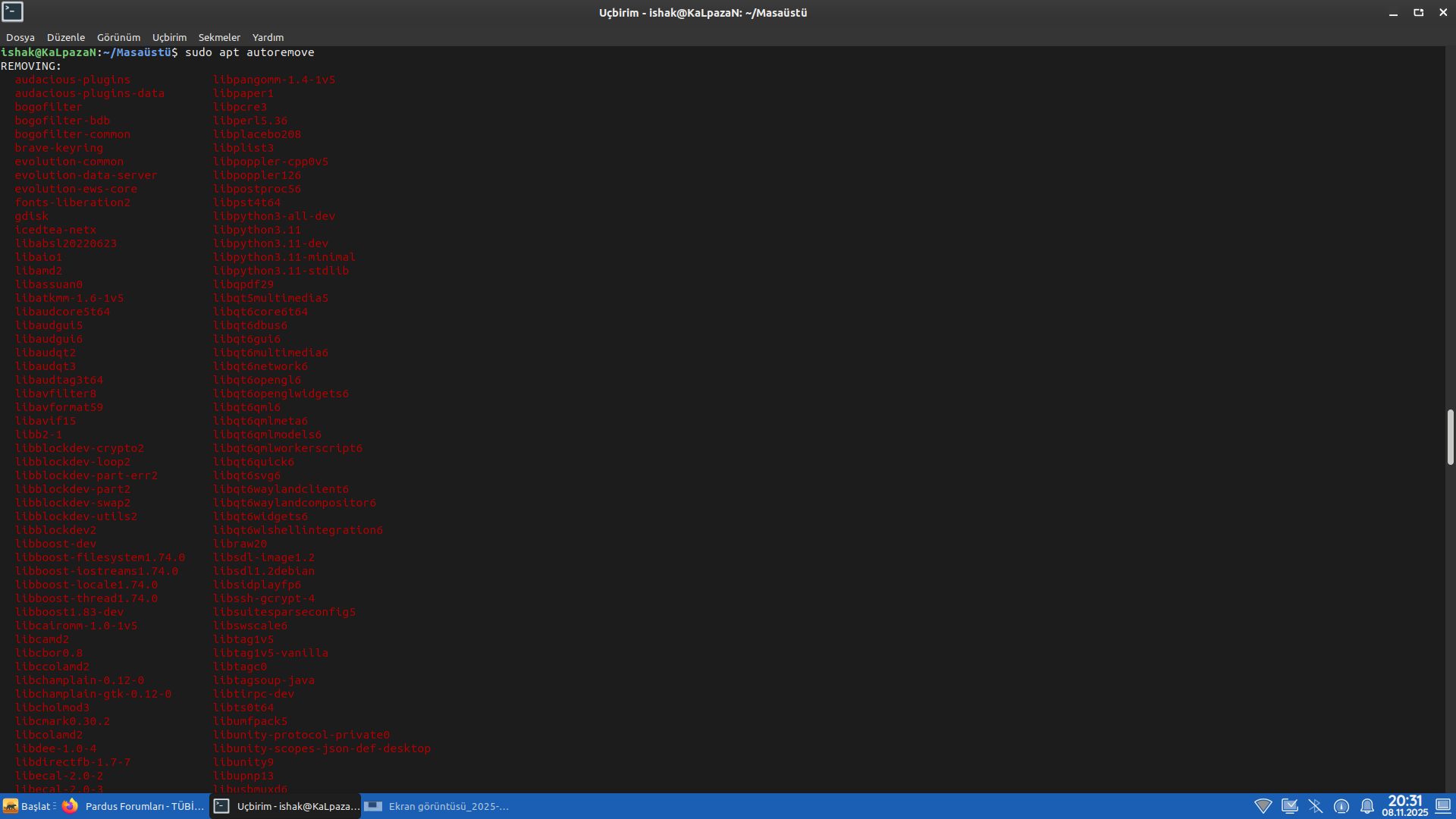Open the Dosya menu

[x=20, y=37]
